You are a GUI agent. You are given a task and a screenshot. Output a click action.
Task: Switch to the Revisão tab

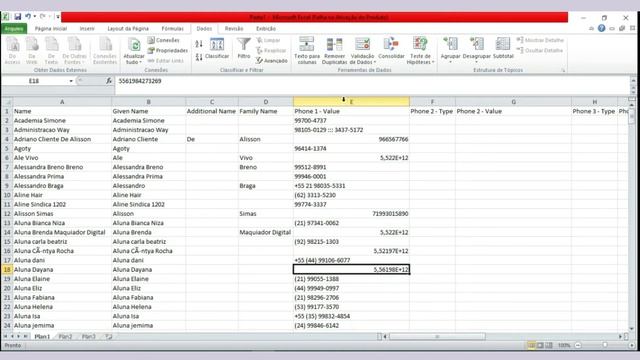(x=234, y=29)
